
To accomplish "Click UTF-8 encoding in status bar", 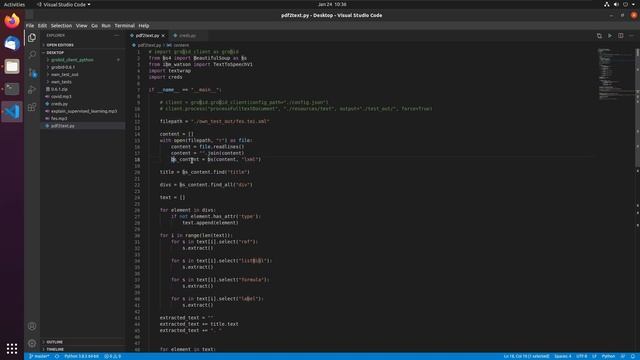I will 581,356.
